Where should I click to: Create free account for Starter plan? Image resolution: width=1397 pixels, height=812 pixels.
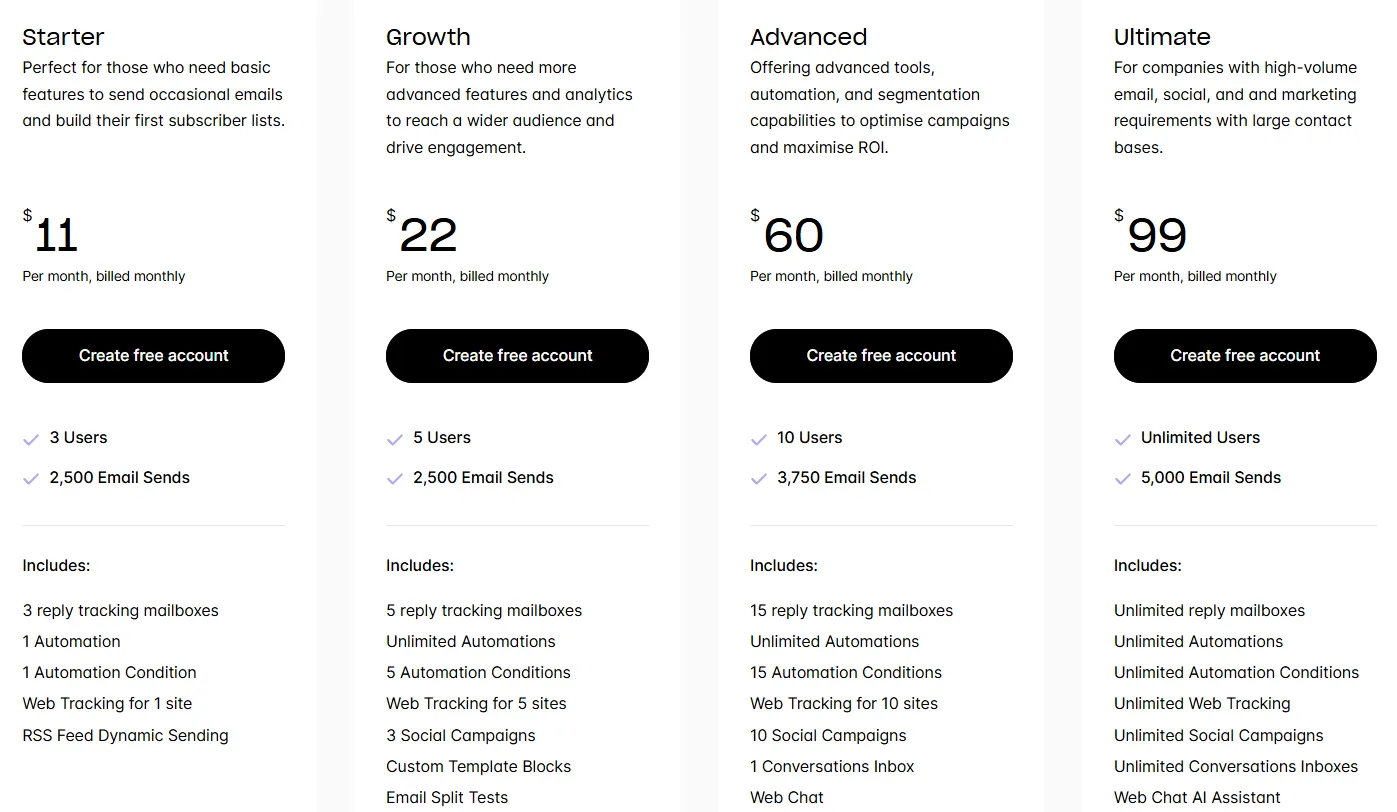153,356
